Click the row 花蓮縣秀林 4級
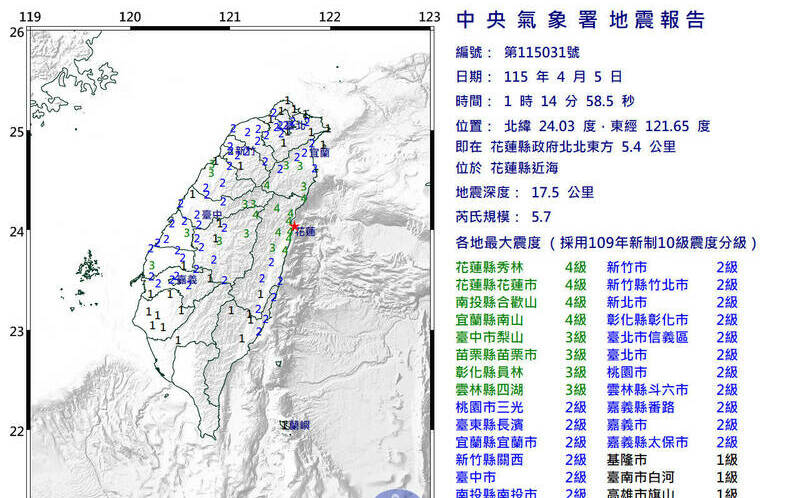Image resolution: width=800 pixels, height=498 pixels. point(521,267)
